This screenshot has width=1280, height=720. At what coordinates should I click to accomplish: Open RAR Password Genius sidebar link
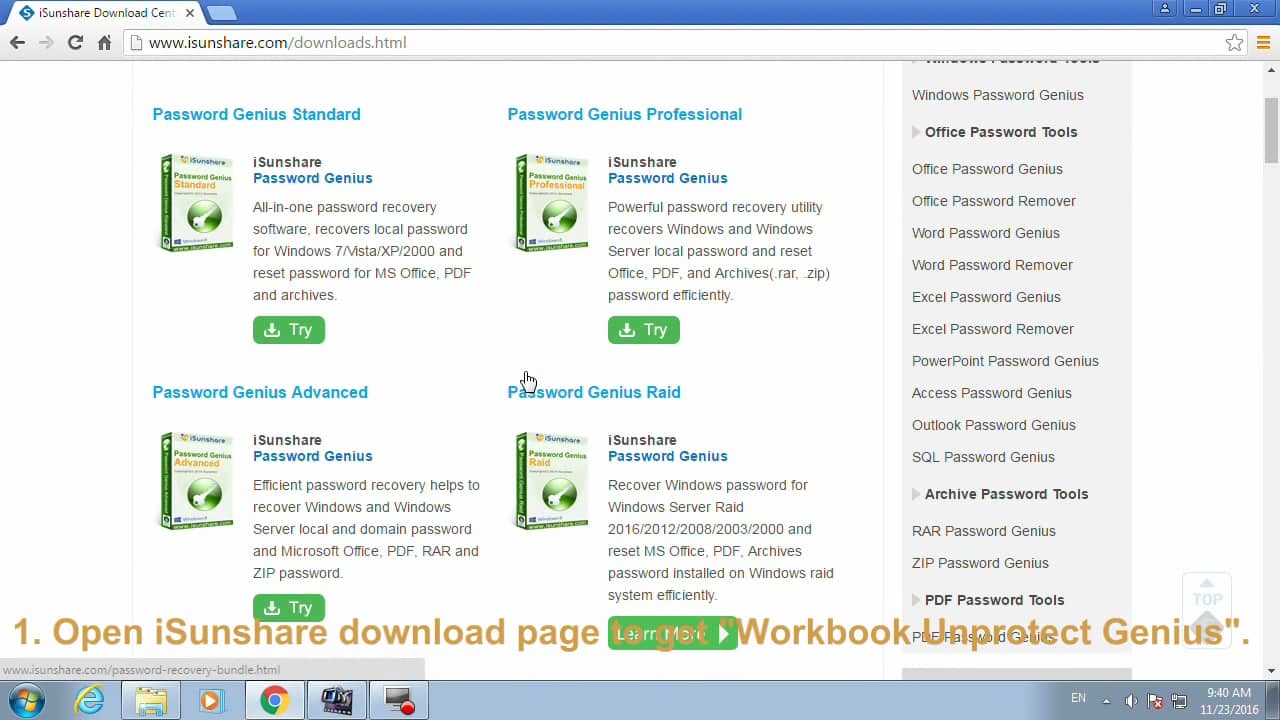click(x=984, y=531)
